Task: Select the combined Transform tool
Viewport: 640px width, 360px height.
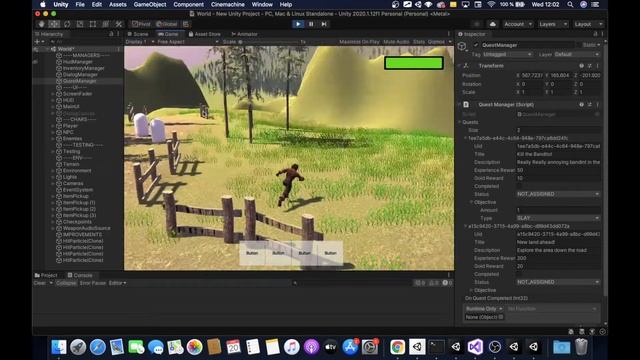Action: point(106,24)
